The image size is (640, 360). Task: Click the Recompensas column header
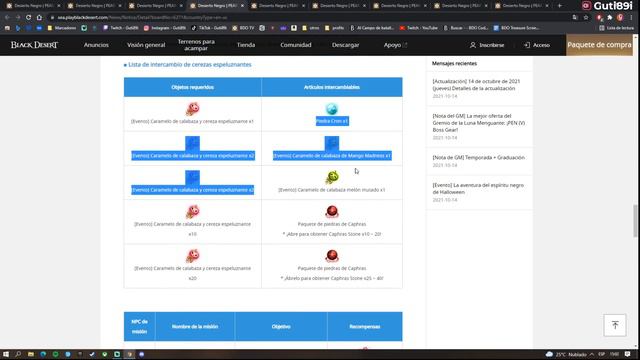(365, 327)
